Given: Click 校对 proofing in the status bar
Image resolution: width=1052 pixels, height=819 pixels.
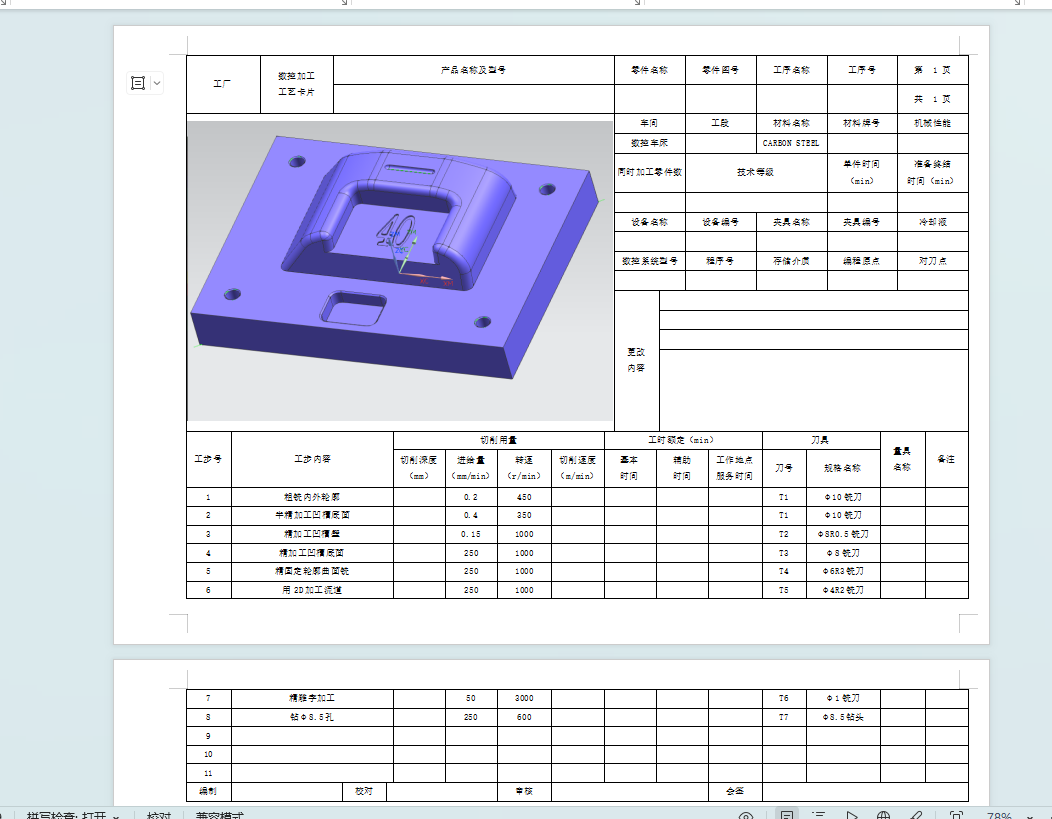Looking at the screenshot, I should [159, 815].
